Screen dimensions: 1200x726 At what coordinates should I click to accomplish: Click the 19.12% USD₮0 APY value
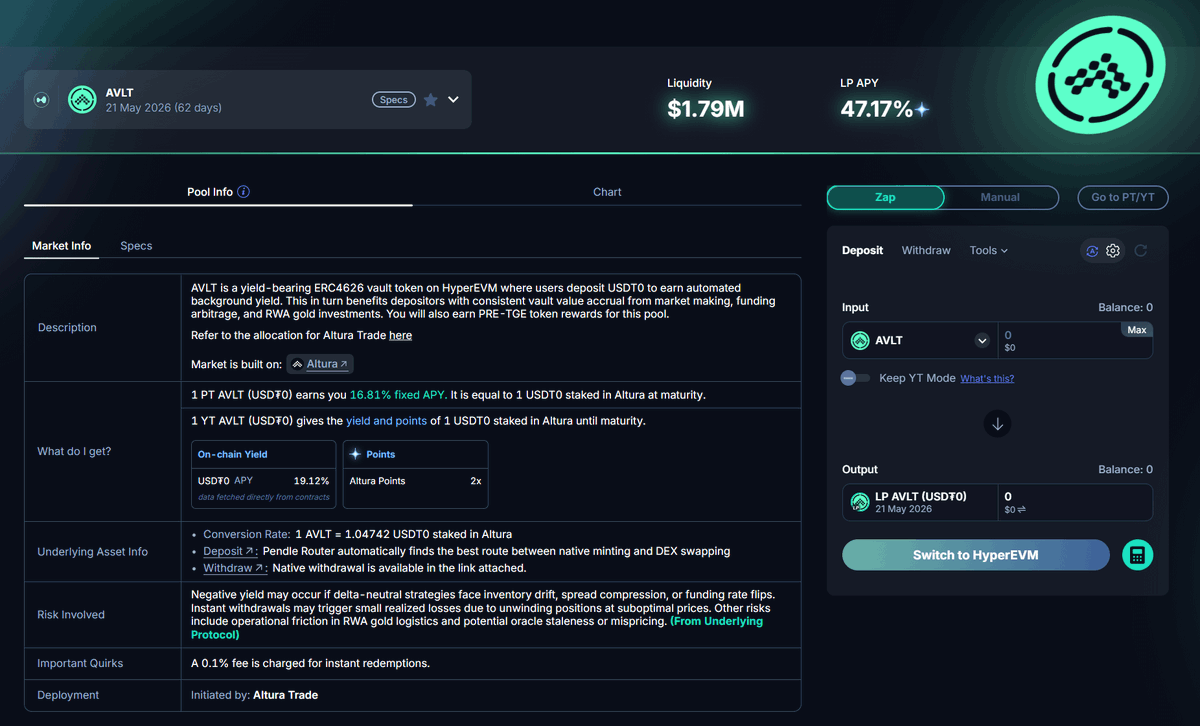point(311,481)
